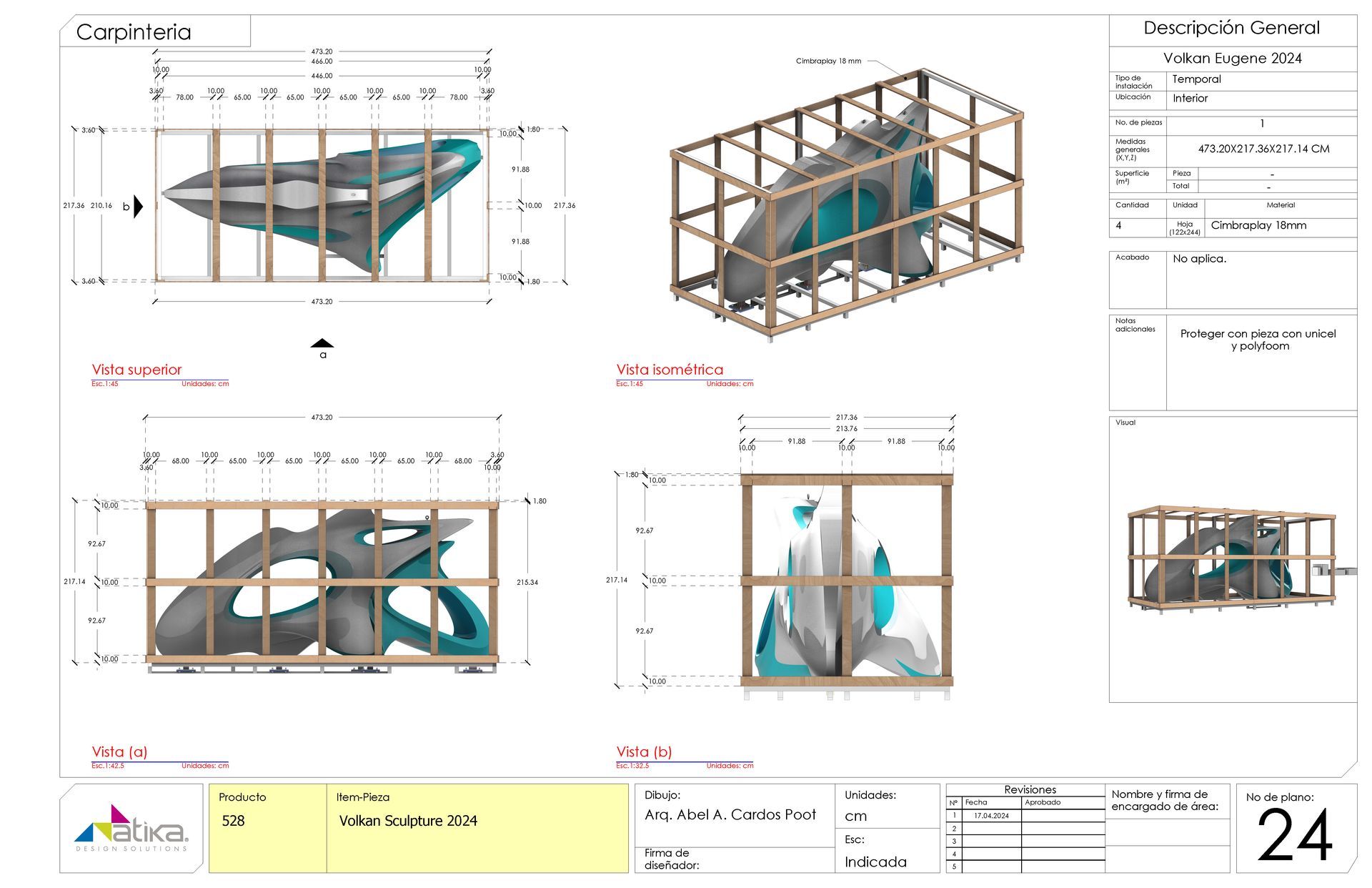Screen dimensions: 1372x888
Task: Click the black arrow marker labeled b
Action: pyautogui.click(x=138, y=207)
